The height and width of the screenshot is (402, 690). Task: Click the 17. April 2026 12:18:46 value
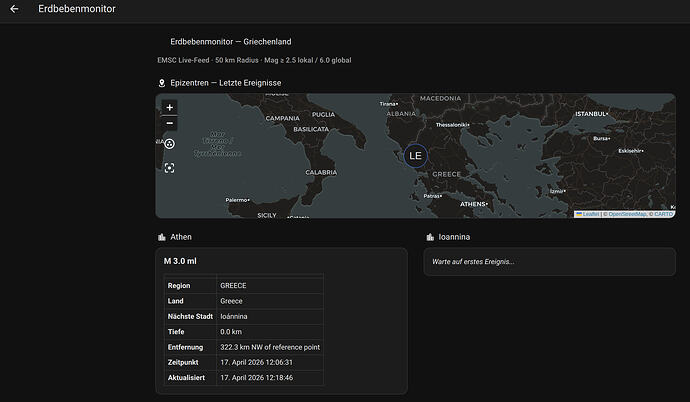(x=257, y=378)
